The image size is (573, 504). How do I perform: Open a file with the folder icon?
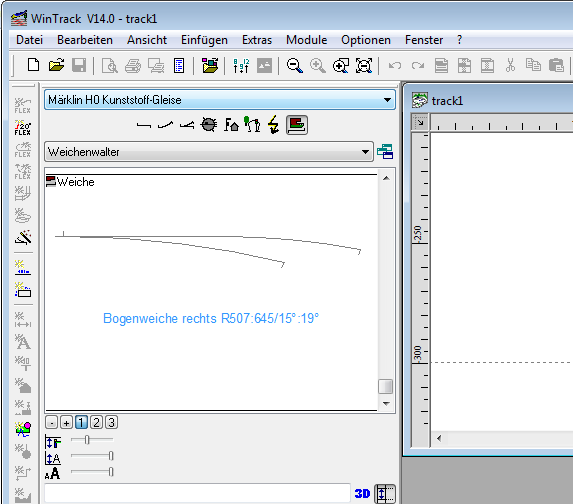tap(57, 65)
